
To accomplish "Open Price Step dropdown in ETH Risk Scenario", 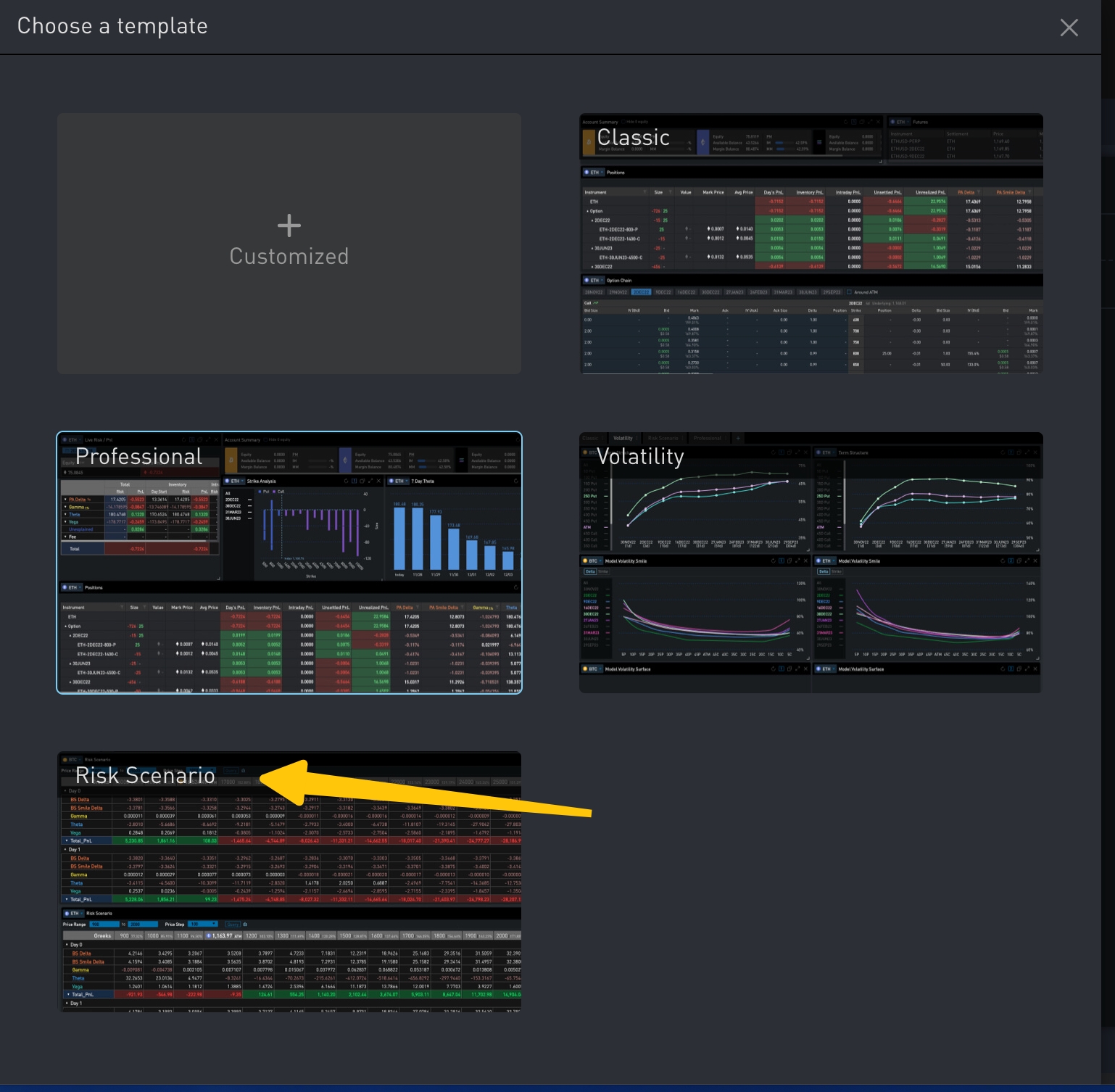I will coord(202,925).
